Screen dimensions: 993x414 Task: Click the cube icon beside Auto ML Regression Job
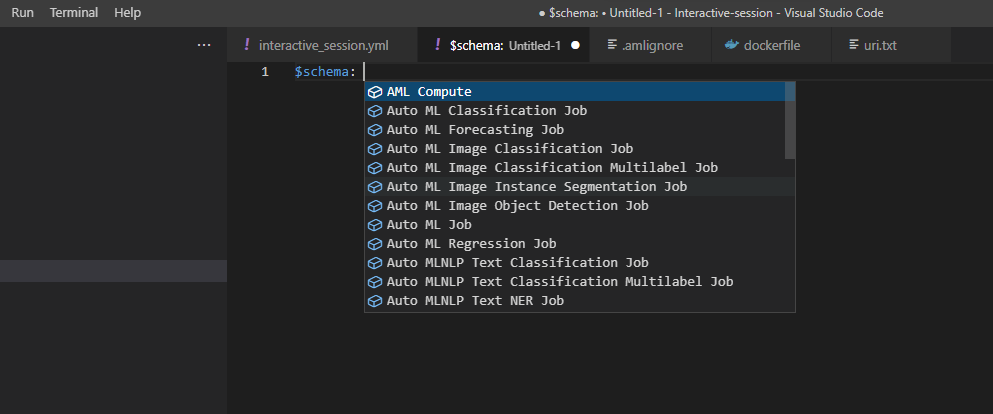point(375,244)
